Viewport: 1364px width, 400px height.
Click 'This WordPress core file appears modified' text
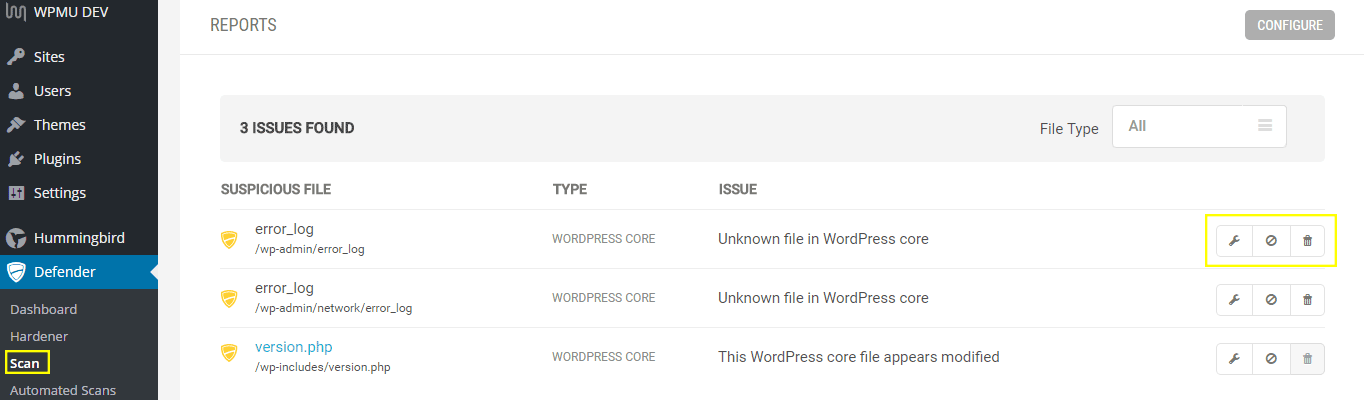point(859,356)
